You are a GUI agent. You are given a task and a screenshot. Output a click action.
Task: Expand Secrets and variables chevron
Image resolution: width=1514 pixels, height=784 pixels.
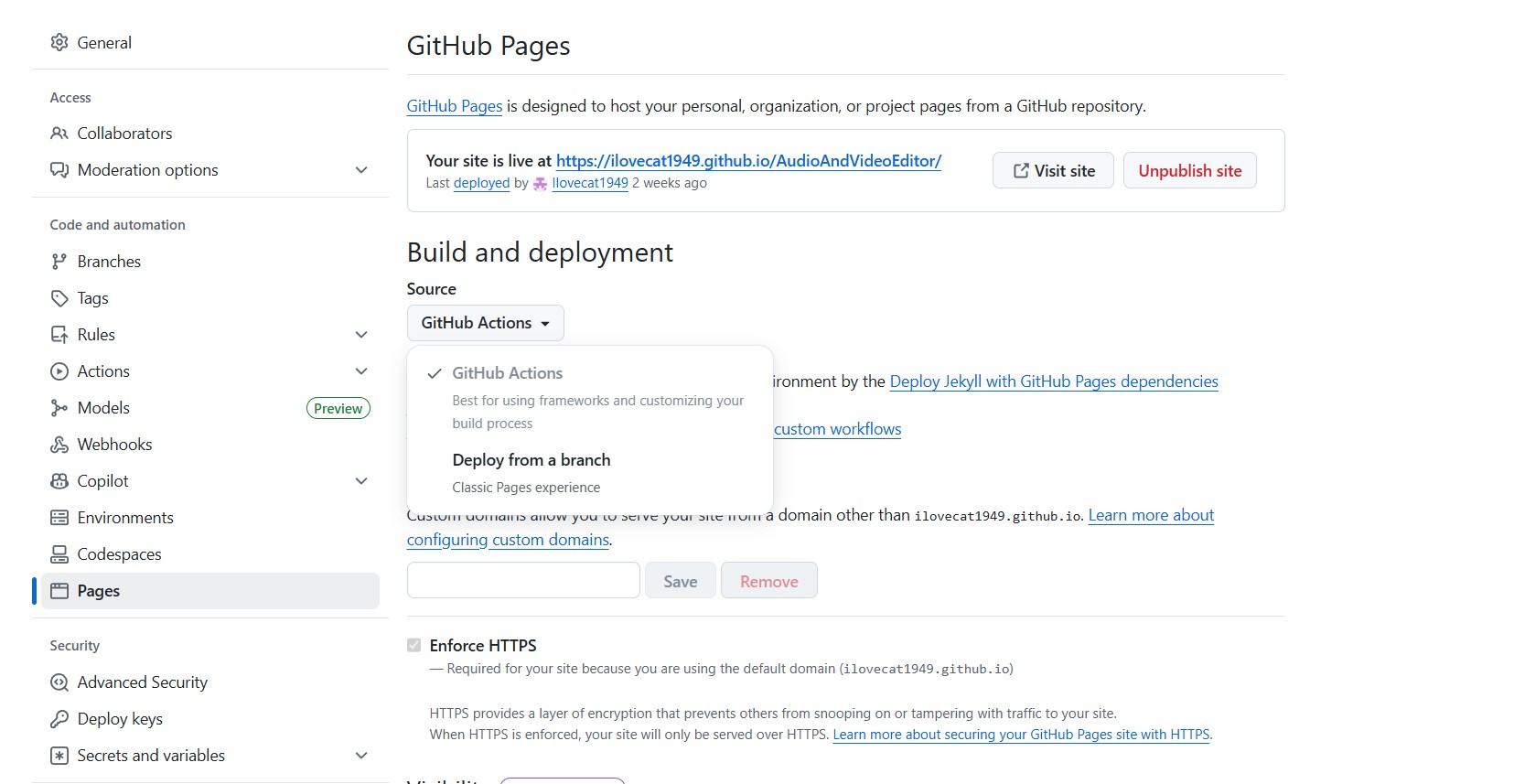361,756
